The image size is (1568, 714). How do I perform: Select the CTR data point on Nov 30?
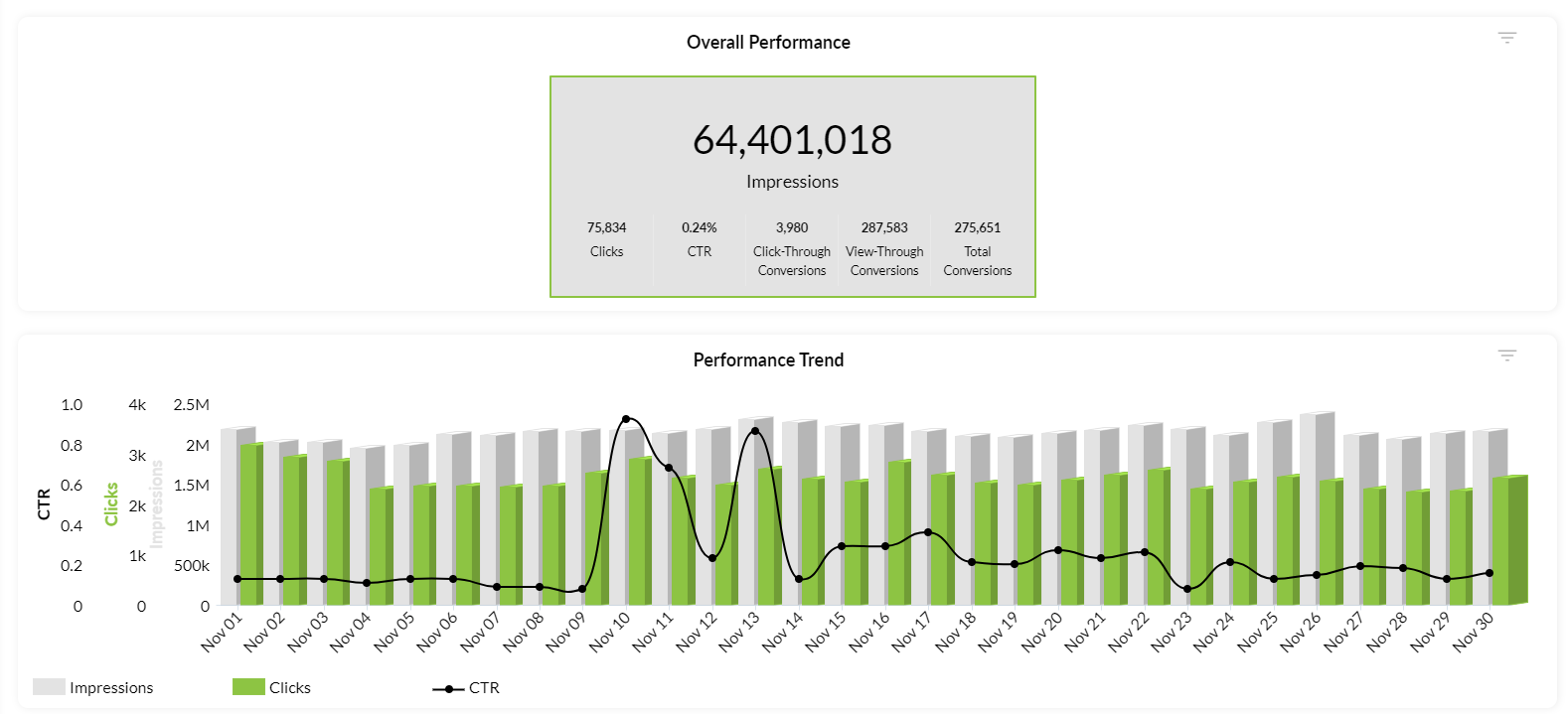pos(1490,573)
